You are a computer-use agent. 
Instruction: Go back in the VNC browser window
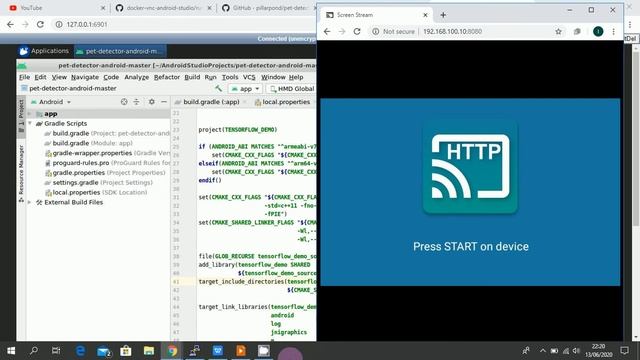point(10,24)
